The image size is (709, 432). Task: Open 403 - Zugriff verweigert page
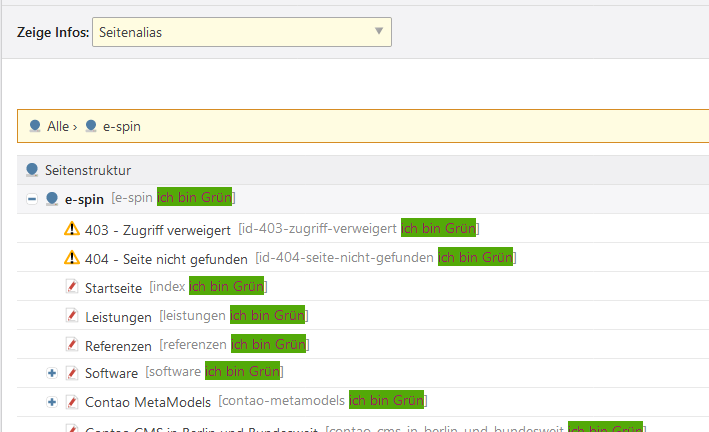[158, 230]
